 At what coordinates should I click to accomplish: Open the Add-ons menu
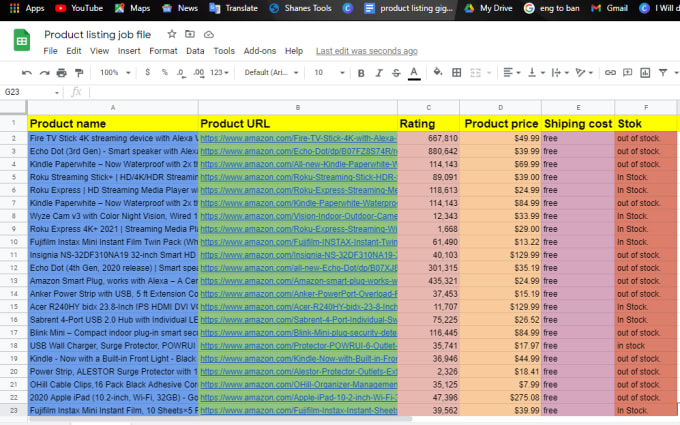260,51
